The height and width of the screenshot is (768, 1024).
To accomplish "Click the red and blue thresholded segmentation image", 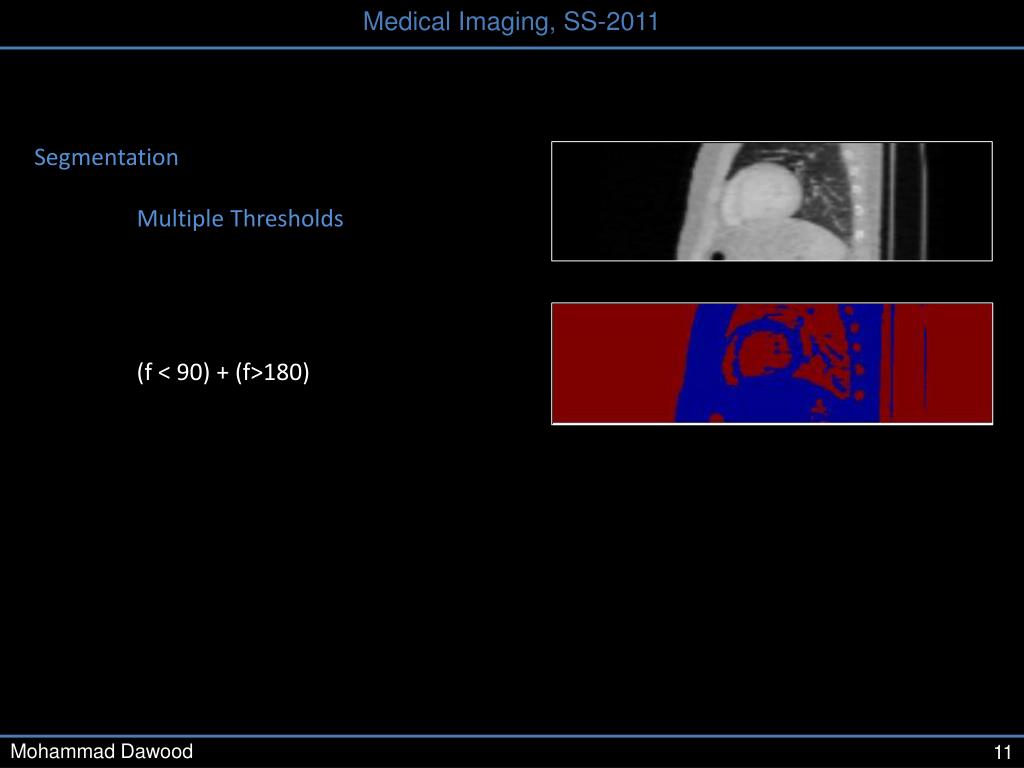I will [x=772, y=363].
